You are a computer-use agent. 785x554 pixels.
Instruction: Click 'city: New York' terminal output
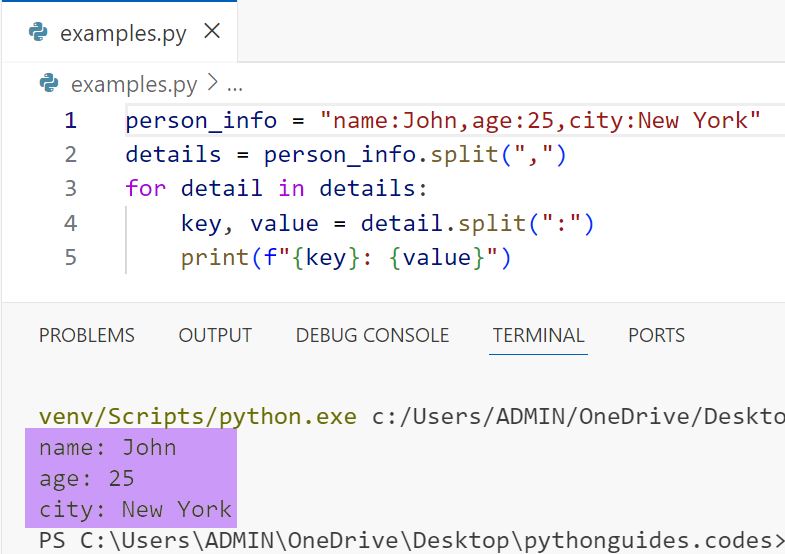(135, 509)
